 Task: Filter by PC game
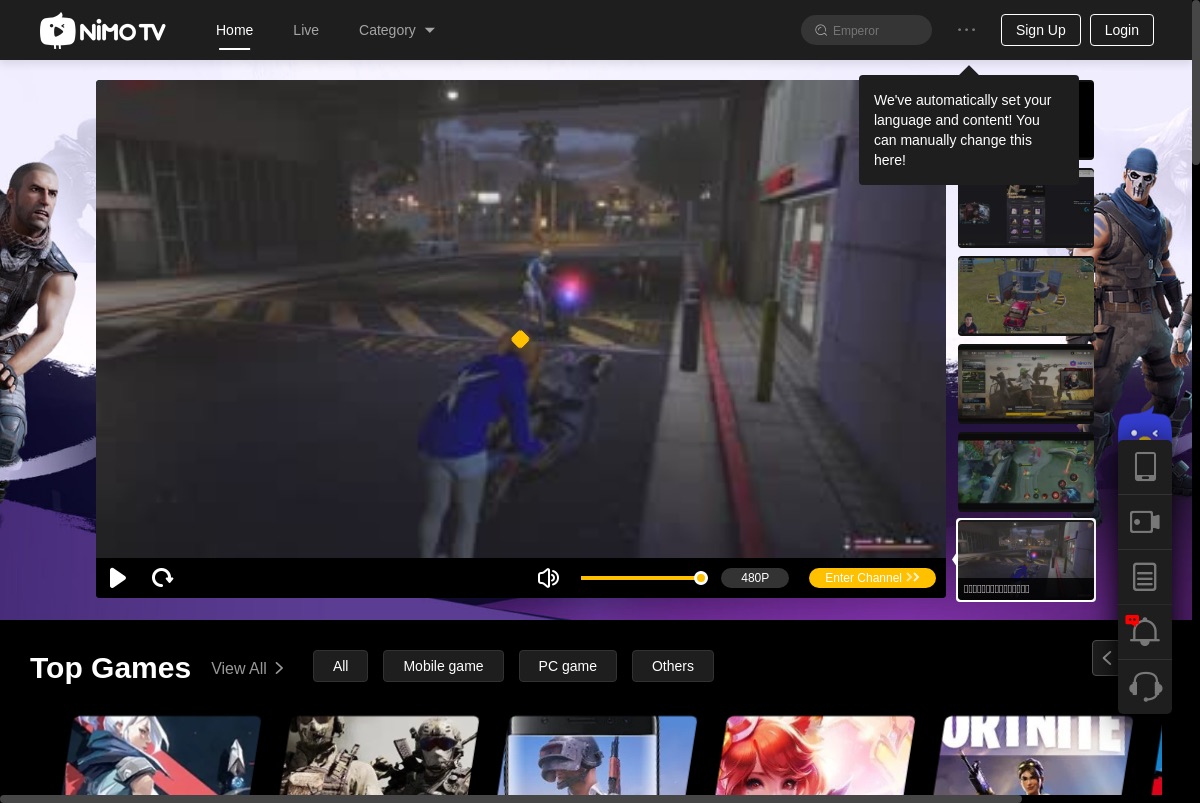[567, 666]
